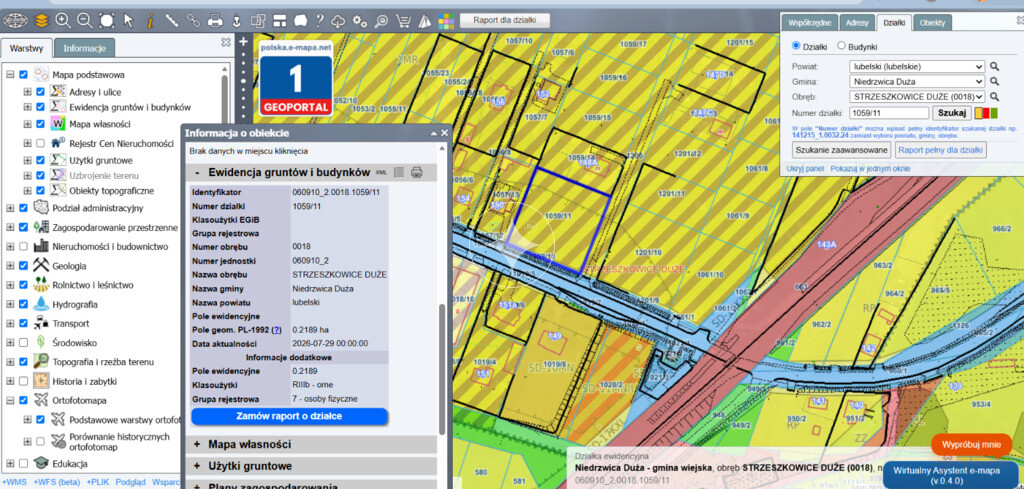The width and height of the screenshot is (1024, 489).
Task: Select the Budynki radio button
Action: point(841,46)
